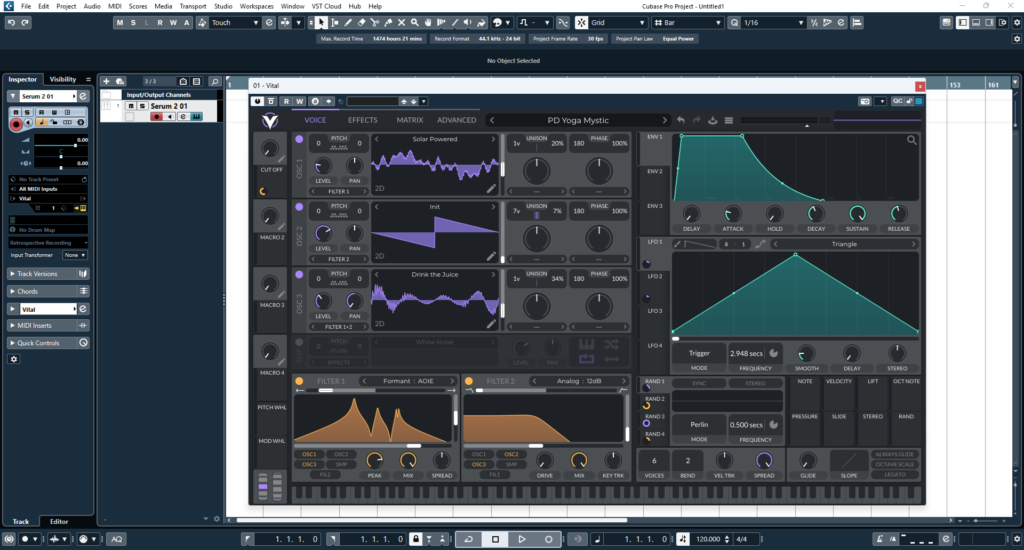This screenshot has width=1024, height=550.
Task: Select the Glue tool
Action: [x=388, y=22]
